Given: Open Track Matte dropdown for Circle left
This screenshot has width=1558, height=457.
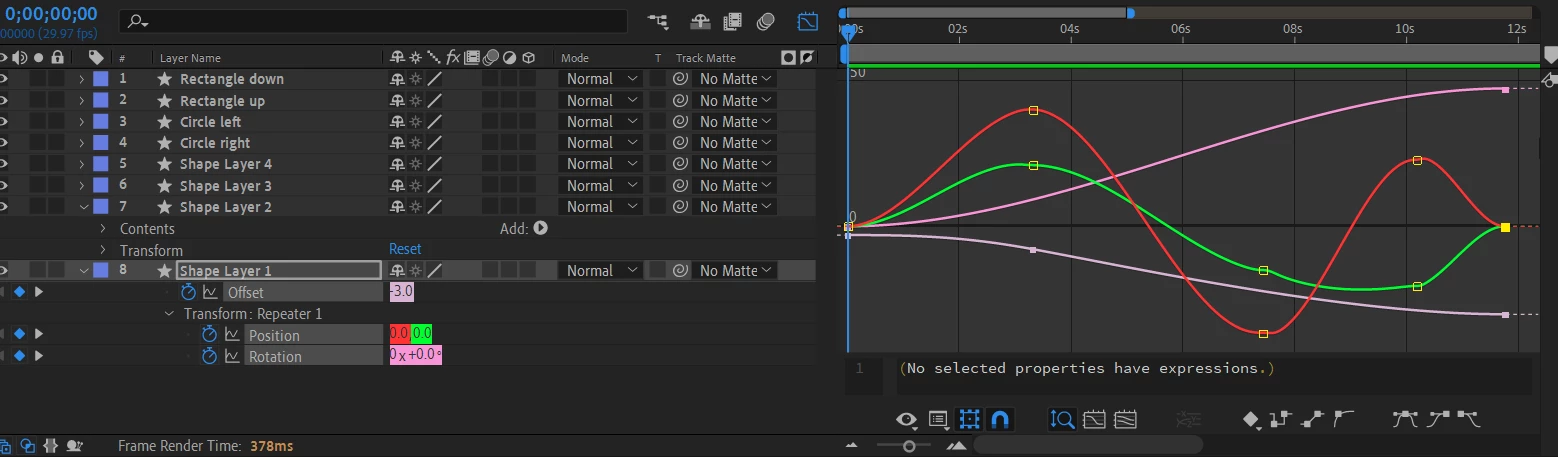Looking at the screenshot, I should coord(735,121).
